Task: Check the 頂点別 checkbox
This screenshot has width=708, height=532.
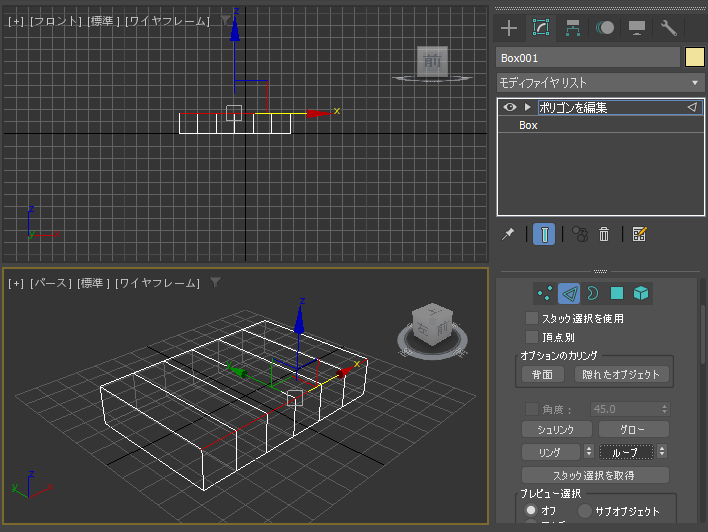Action: point(532,337)
